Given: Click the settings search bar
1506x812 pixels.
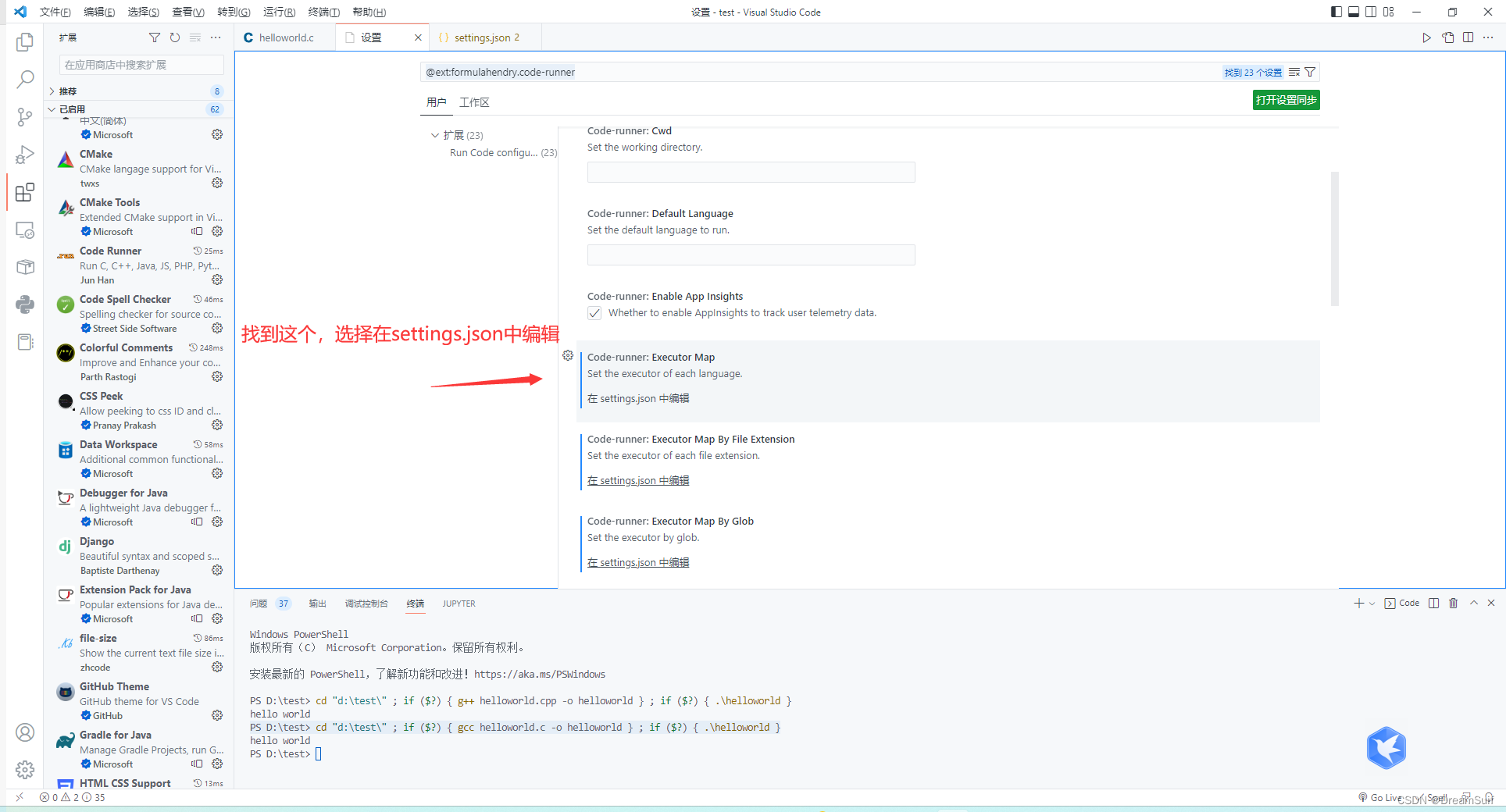Looking at the screenshot, I should (x=820, y=72).
